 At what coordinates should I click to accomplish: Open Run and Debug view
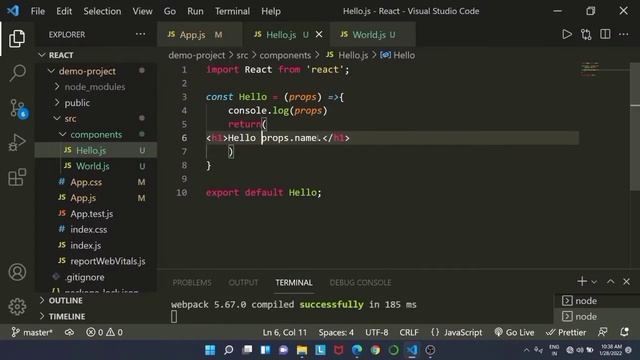[17, 142]
